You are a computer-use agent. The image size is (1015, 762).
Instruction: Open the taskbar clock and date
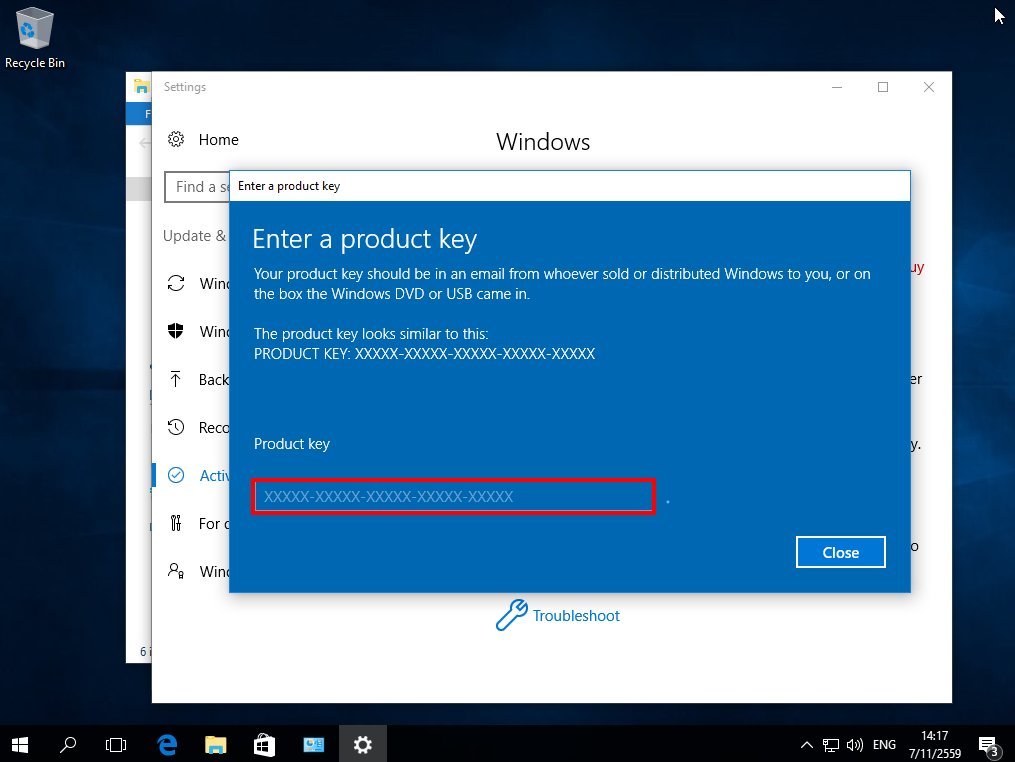[935, 745]
